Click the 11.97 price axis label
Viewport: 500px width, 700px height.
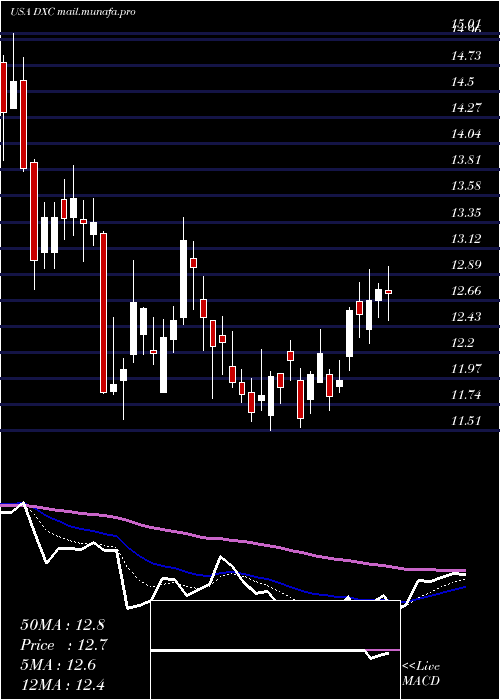coord(467,368)
